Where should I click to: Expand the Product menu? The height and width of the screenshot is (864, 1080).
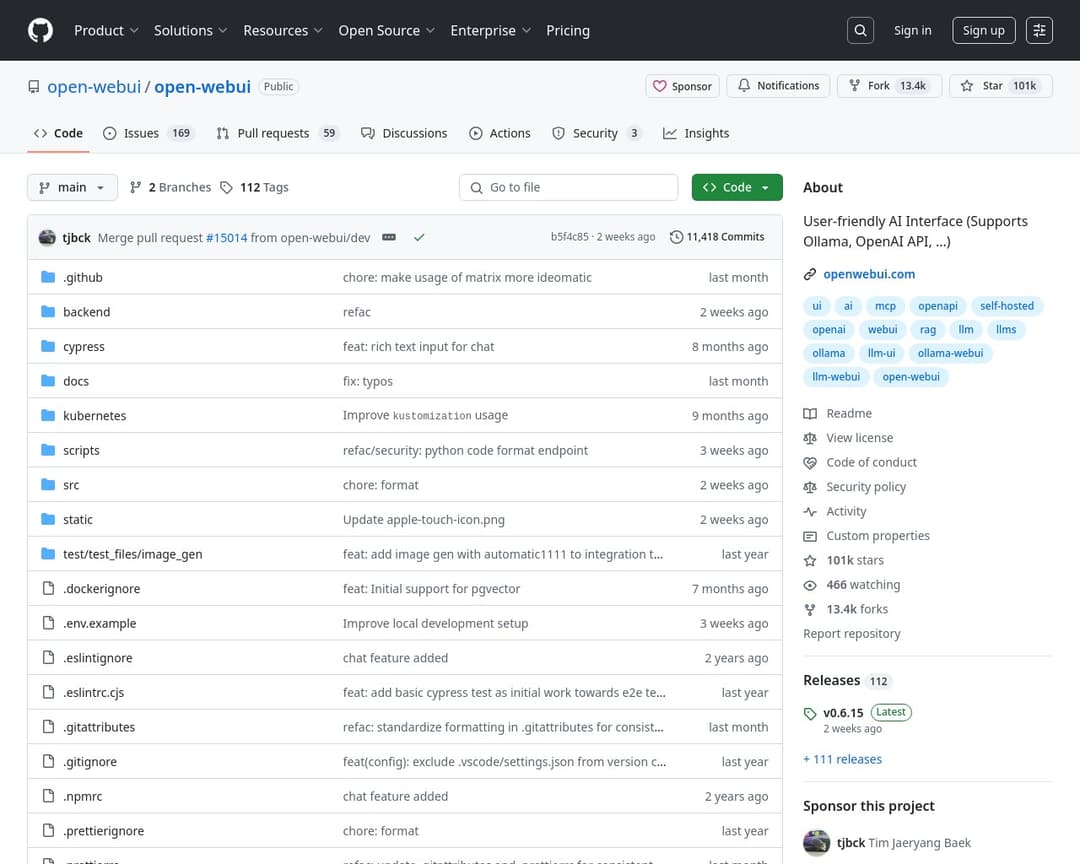[106, 30]
